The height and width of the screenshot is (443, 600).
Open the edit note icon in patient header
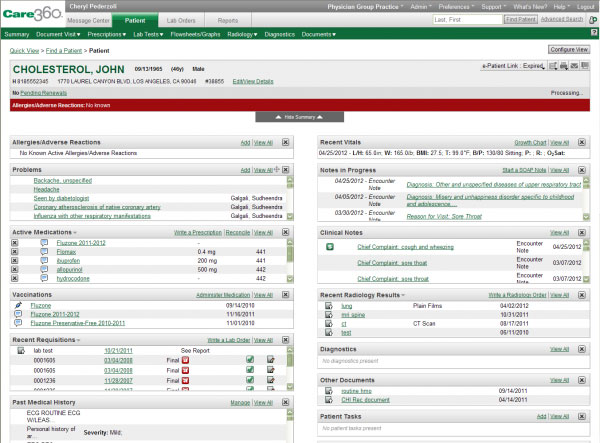pyautogui.click(x=553, y=66)
